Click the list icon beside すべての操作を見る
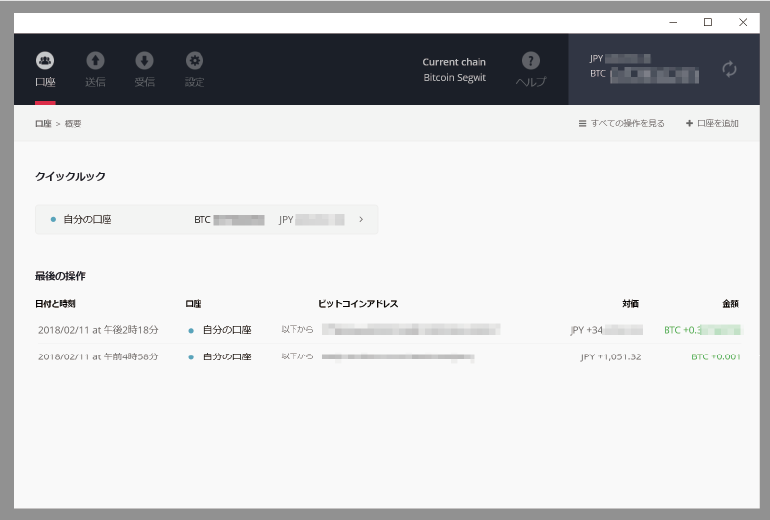Viewport: 770px width, 520px height. click(582, 124)
